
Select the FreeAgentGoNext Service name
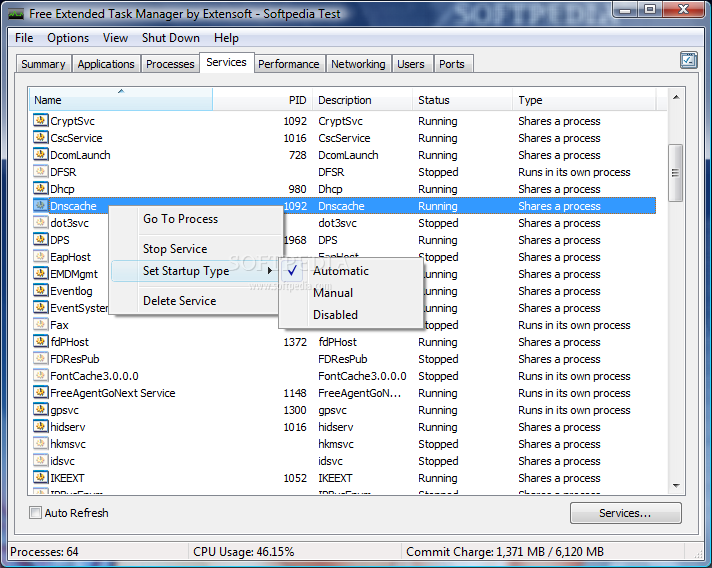[113, 393]
